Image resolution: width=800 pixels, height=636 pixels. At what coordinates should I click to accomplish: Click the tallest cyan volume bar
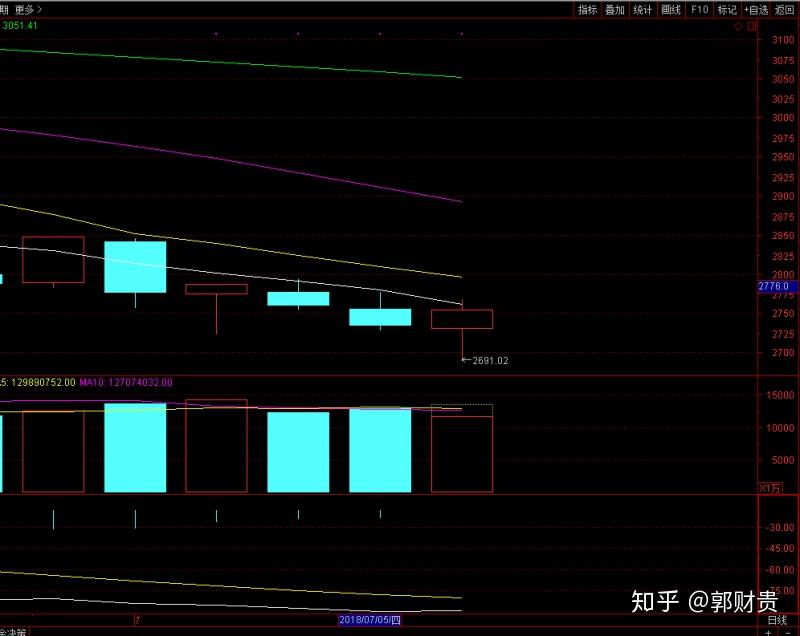click(135, 448)
